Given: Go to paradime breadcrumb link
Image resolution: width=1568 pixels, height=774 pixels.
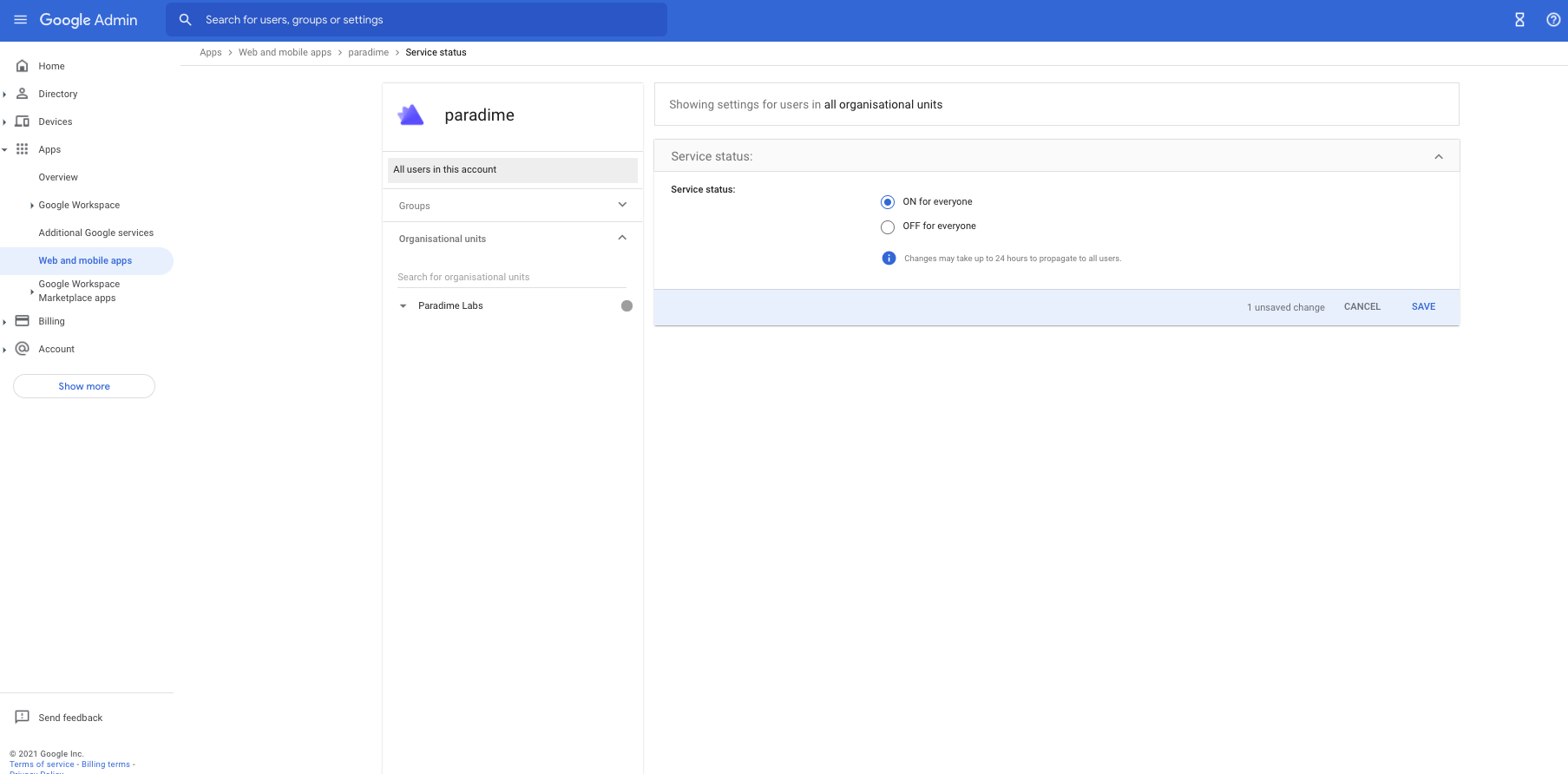Looking at the screenshot, I should tap(369, 52).
